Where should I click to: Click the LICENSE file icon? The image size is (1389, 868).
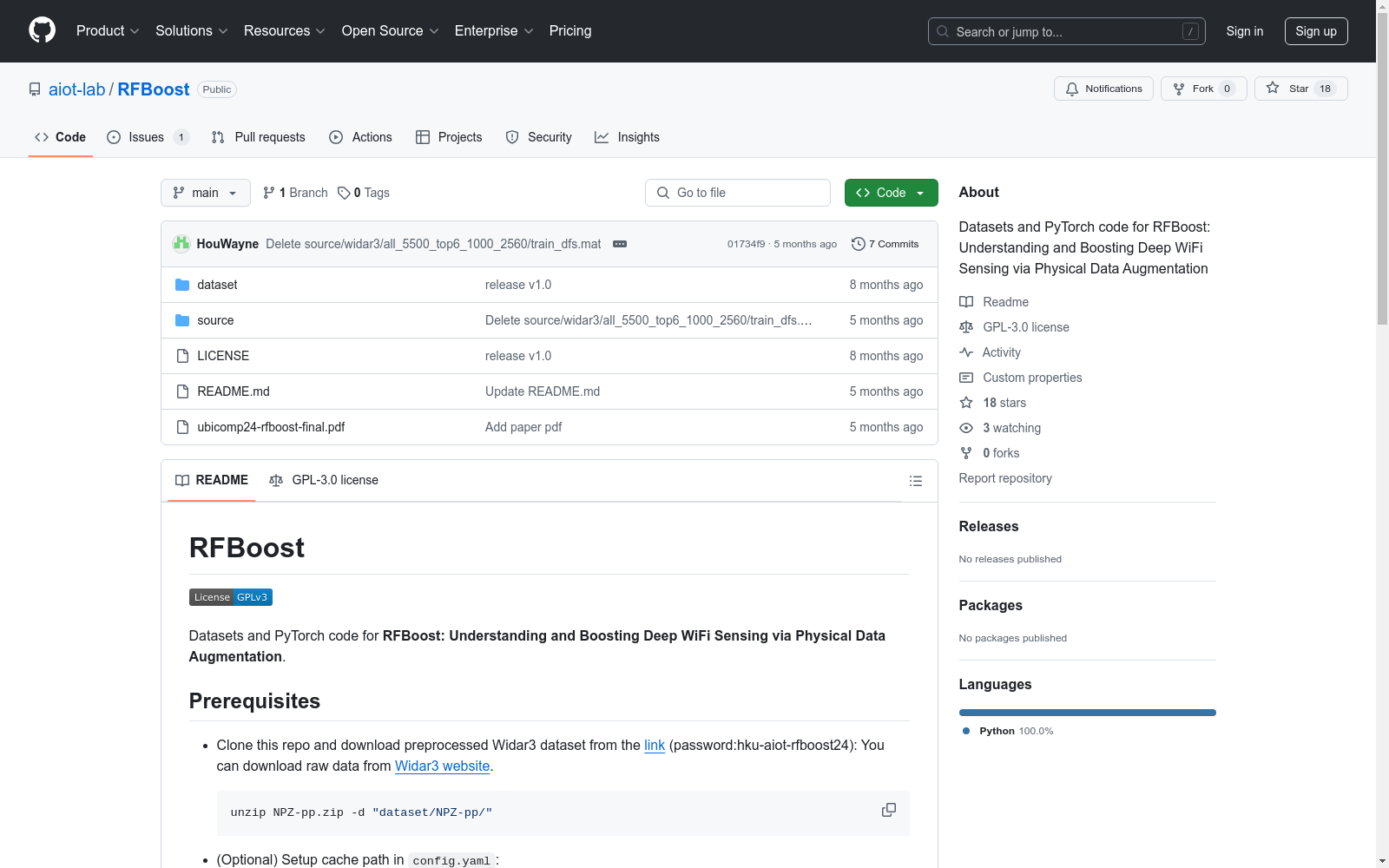(182, 356)
